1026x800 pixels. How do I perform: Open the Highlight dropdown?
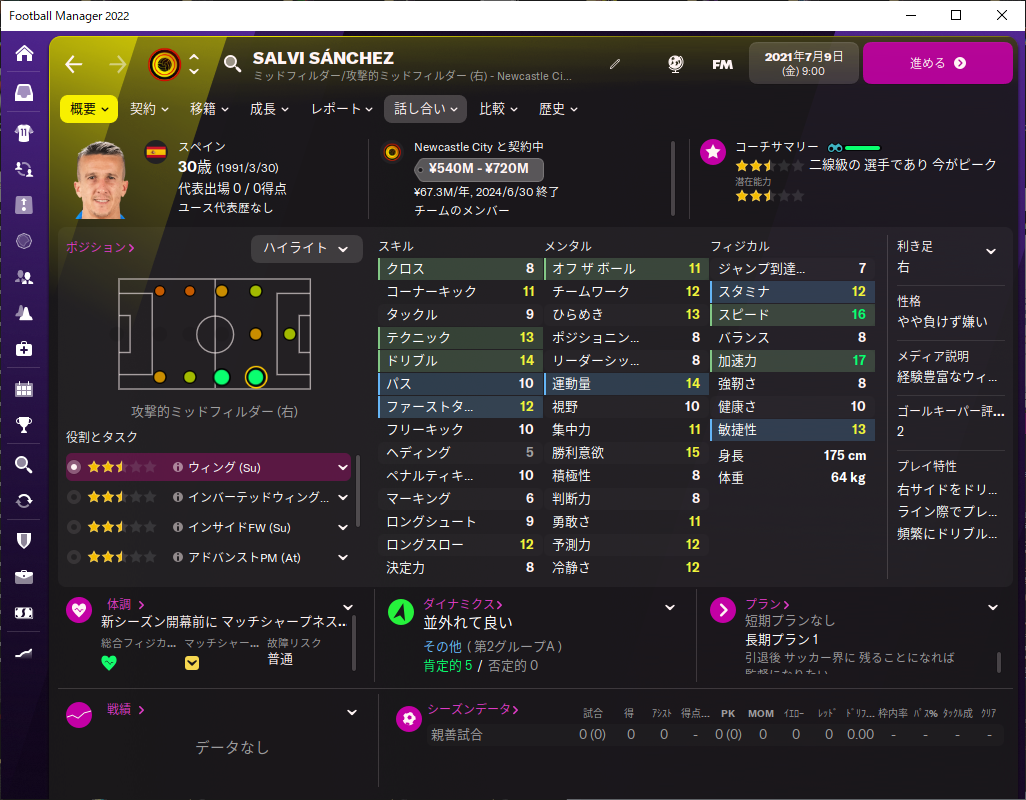[x=306, y=249]
